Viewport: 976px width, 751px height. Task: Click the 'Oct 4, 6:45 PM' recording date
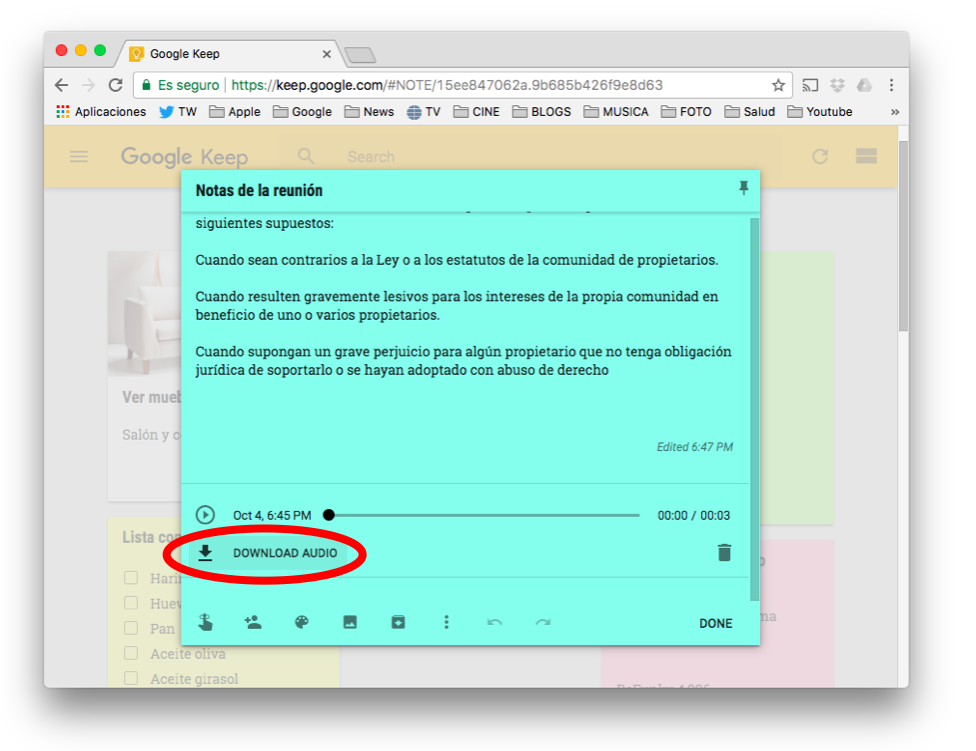[x=272, y=515]
